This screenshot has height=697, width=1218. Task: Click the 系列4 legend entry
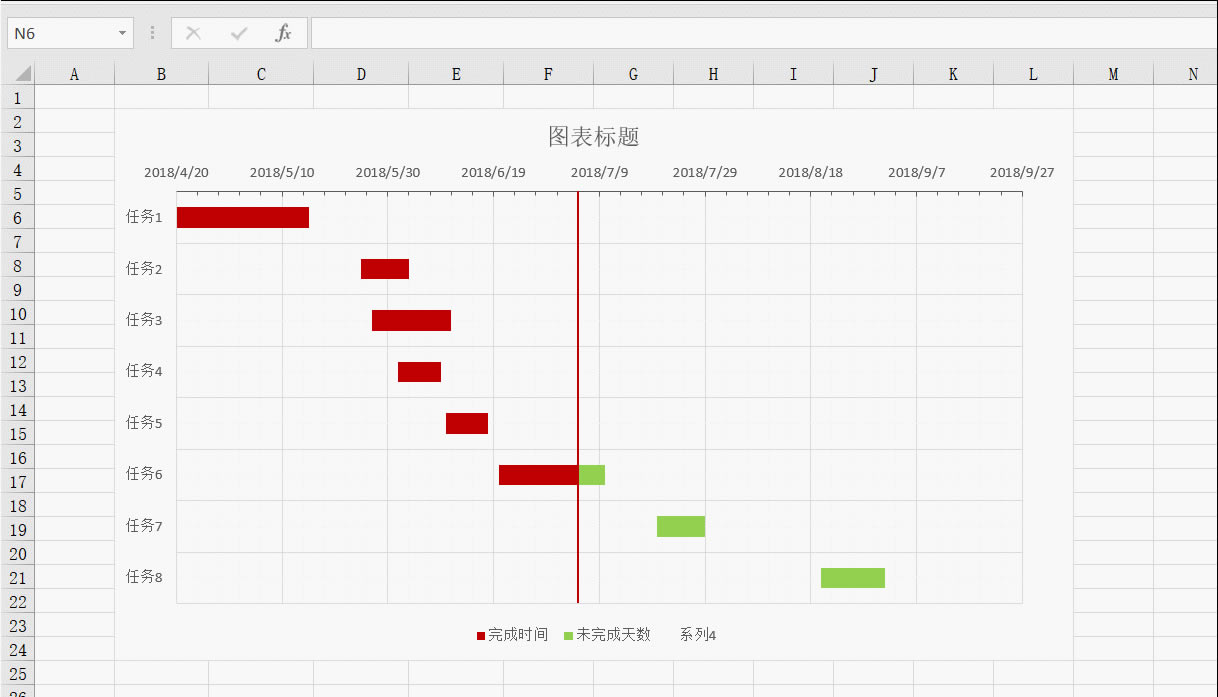698,635
